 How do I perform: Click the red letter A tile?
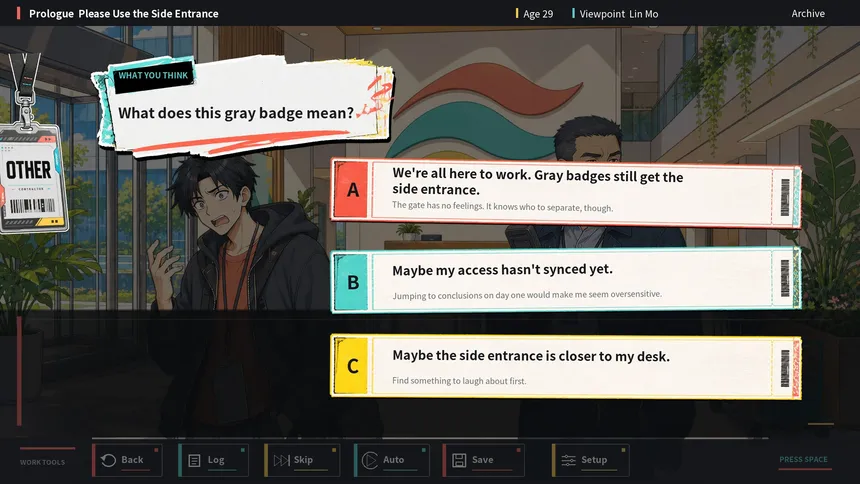click(x=352, y=189)
